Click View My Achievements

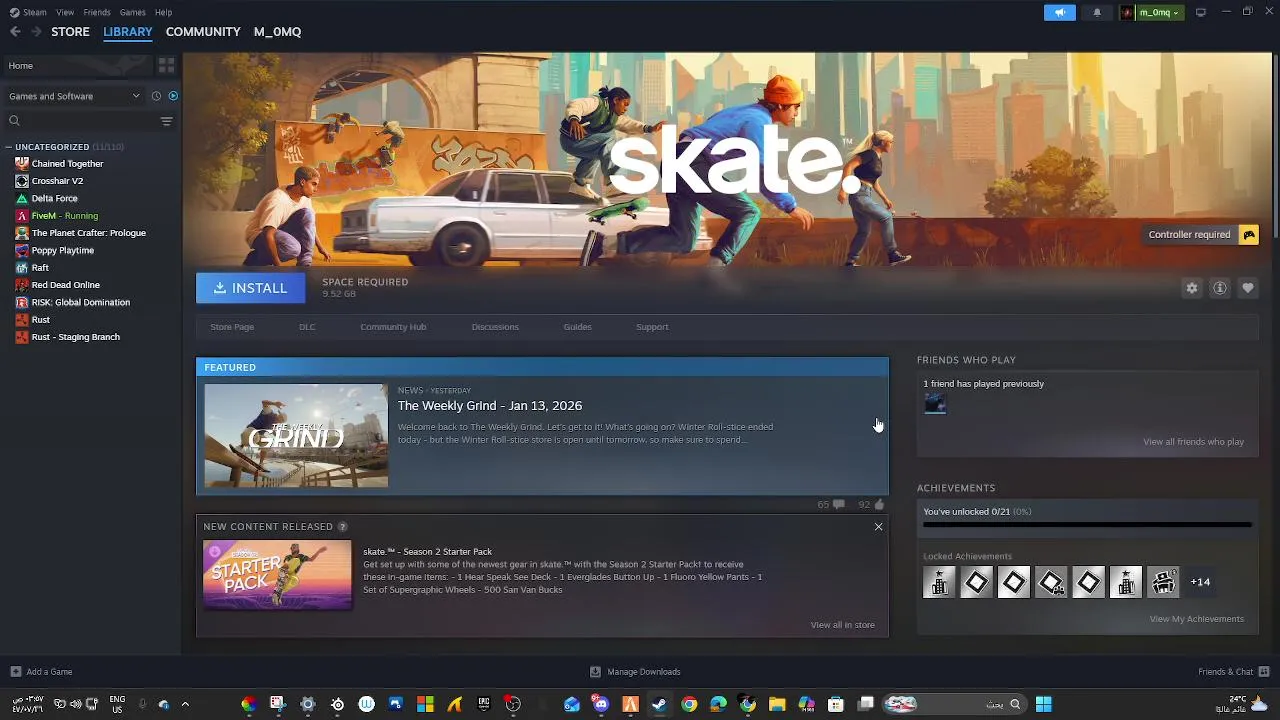pos(1196,619)
